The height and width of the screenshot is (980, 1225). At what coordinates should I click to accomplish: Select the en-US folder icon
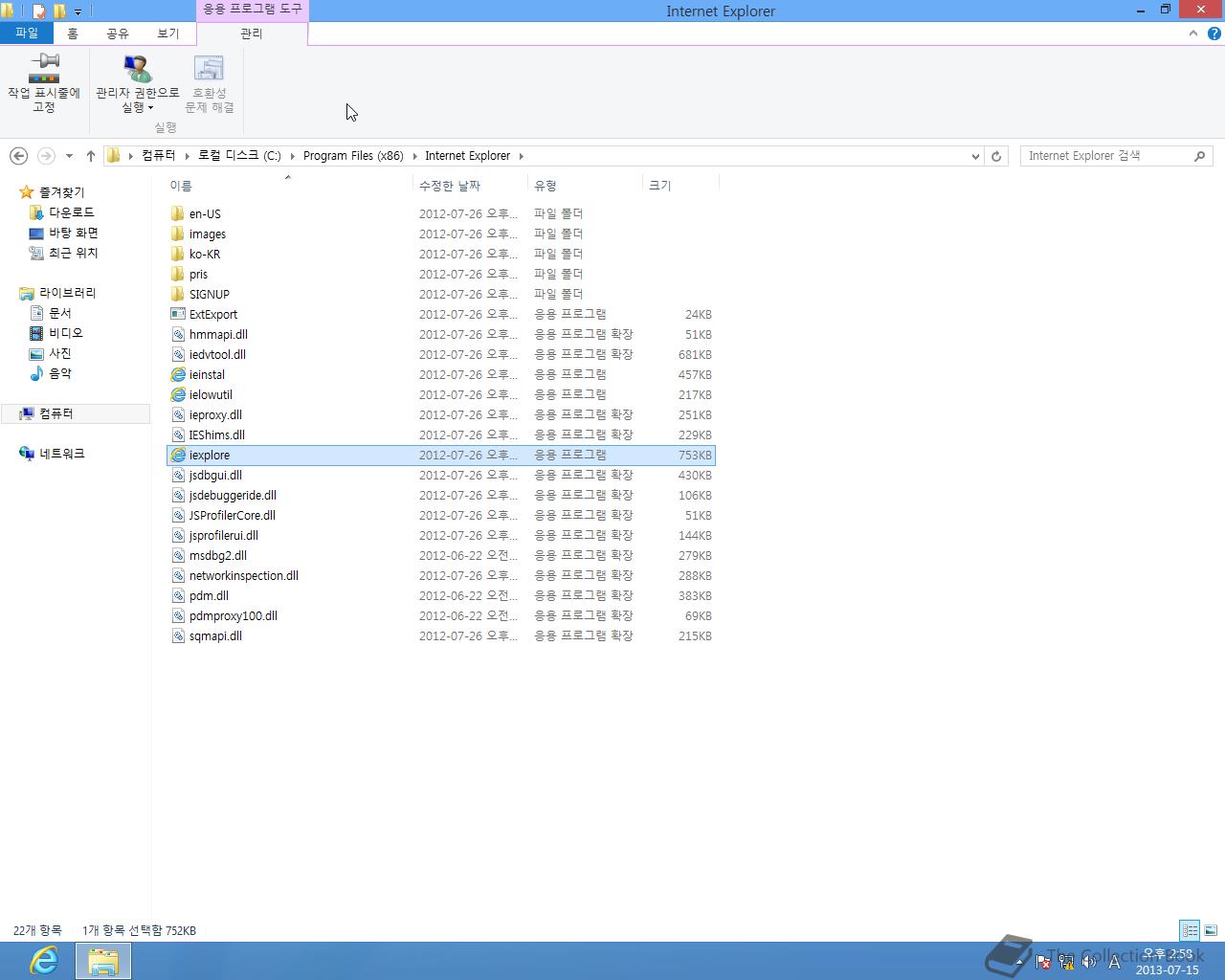(x=178, y=213)
